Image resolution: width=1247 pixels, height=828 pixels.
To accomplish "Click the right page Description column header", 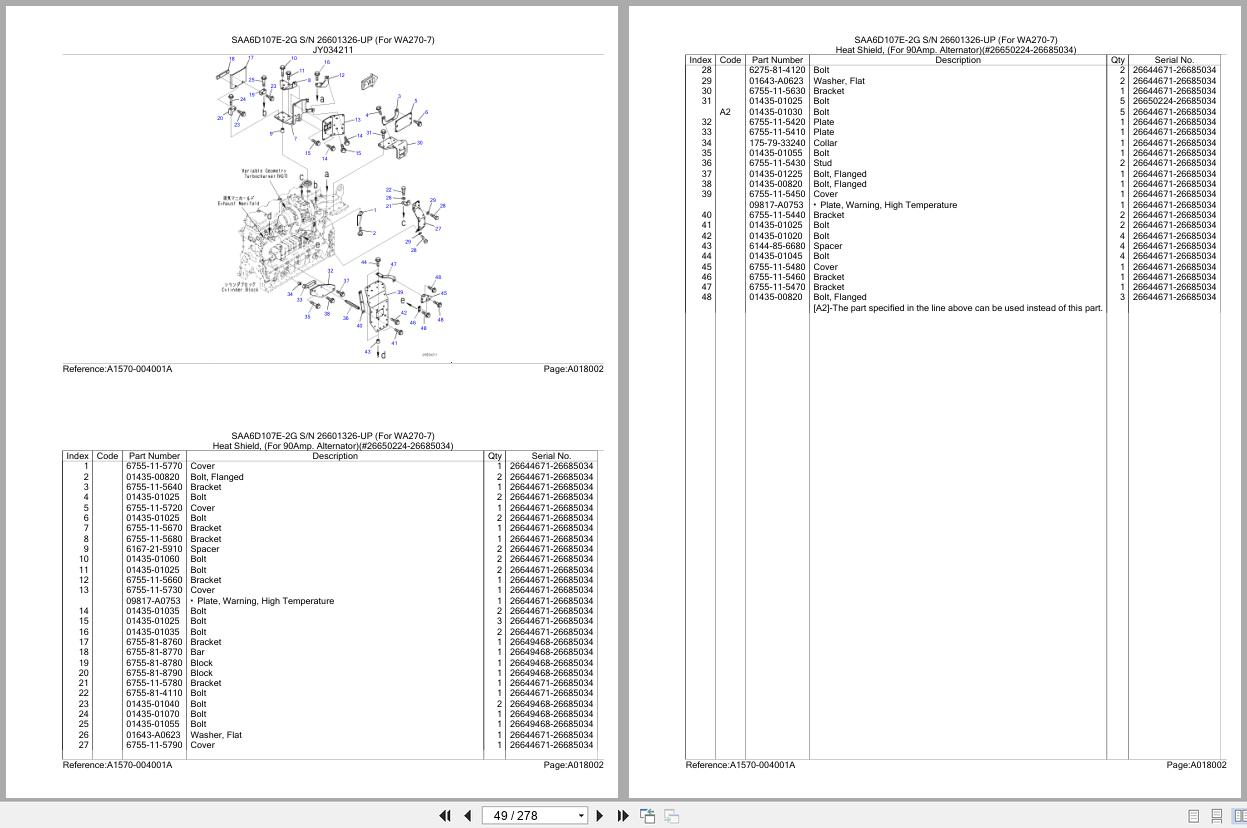I will pyautogui.click(x=958, y=60).
